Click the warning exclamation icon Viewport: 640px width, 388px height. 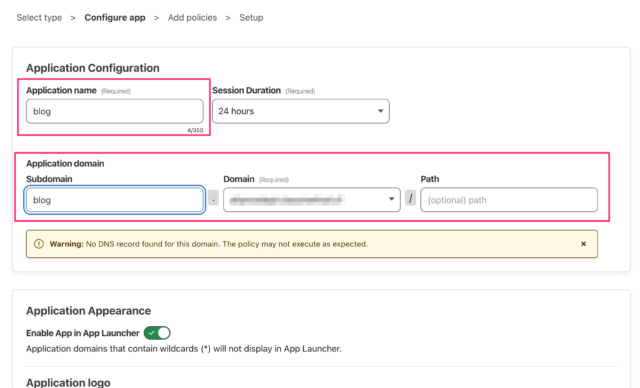tap(39, 244)
